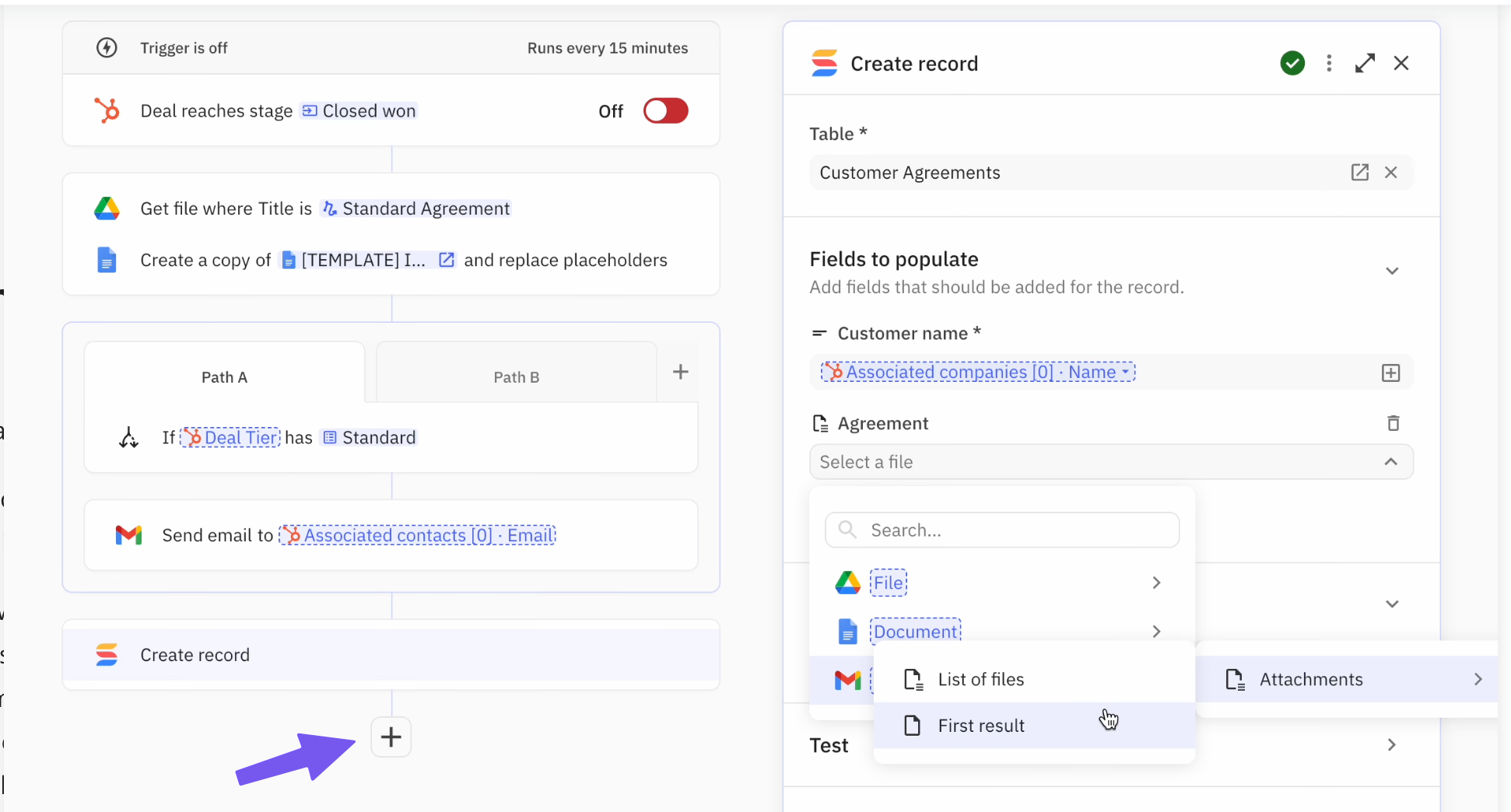Click the insert data plus icon for Customer name
The height and width of the screenshot is (812, 1511).
point(1390,373)
